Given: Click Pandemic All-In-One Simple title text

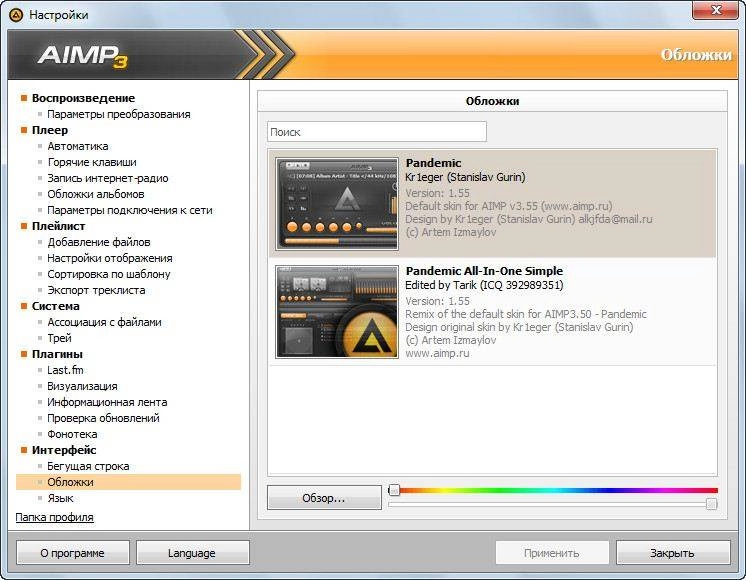Looking at the screenshot, I should coord(484,271).
